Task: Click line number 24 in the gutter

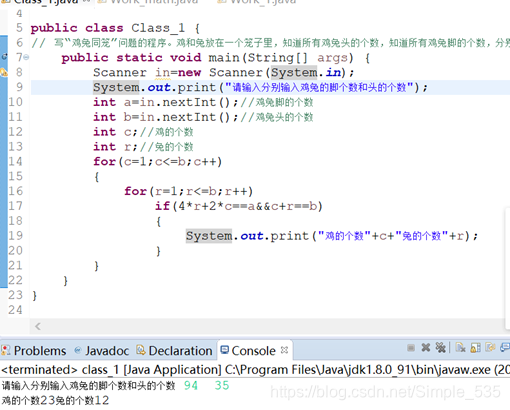Action: pos(15,310)
